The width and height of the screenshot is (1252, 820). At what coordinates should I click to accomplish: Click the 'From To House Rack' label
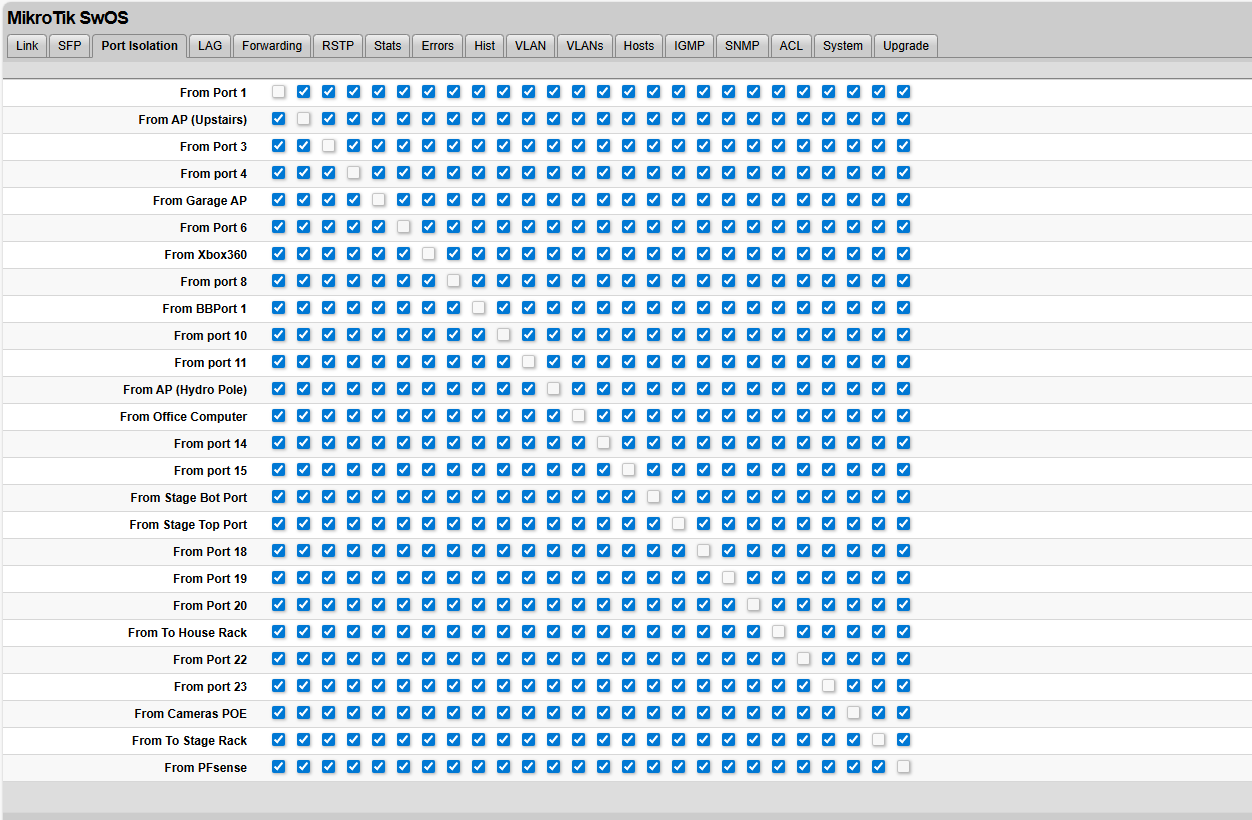(x=188, y=633)
